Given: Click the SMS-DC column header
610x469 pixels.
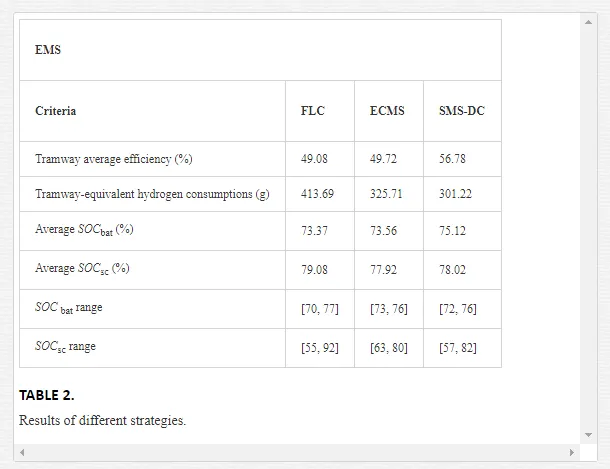Looking at the screenshot, I should pos(462,111).
